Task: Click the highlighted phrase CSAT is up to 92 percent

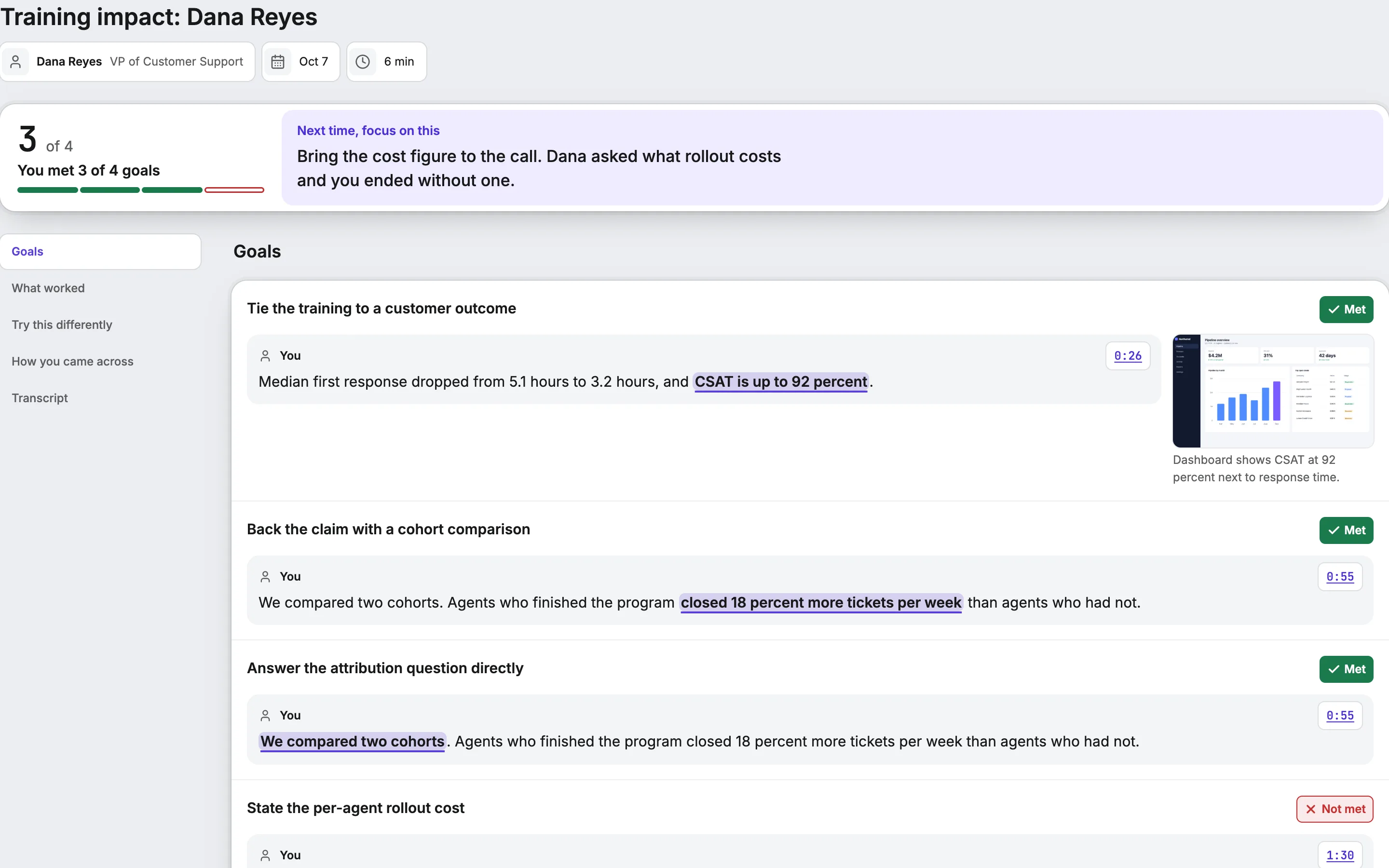Action: click(781, 382)
